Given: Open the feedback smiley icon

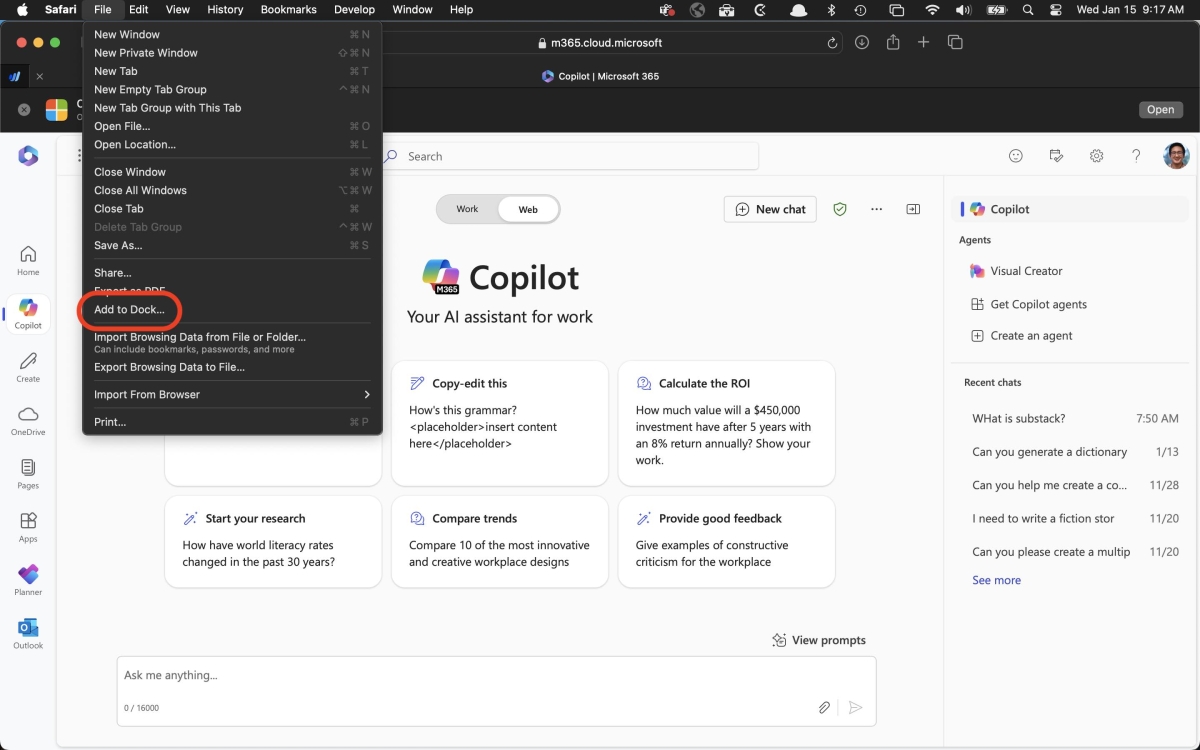Looking at the screenshot, I should [1016, 156].
